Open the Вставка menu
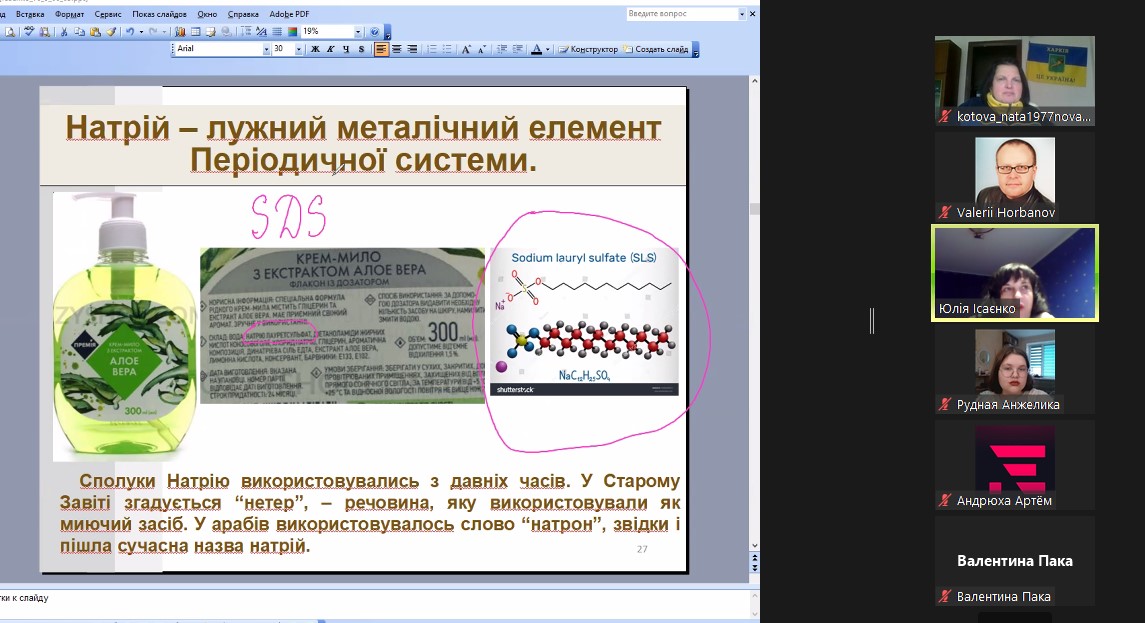This screenshot has width=1145, height=623. pyautogui.click(x=30, y=14)
